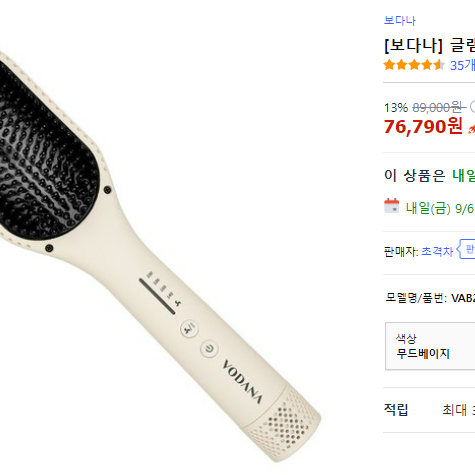Click the 모델명/품번 model label
Screen dimensions: 475x475
[416, 297]
